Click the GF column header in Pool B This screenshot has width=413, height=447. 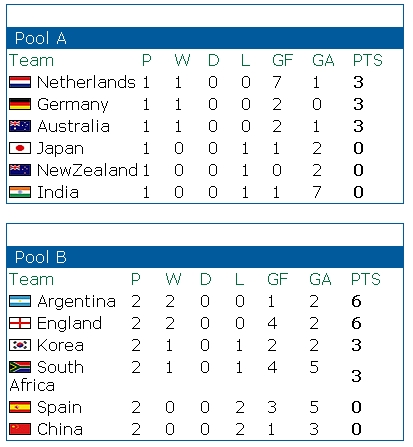click(x=277, y=279)
